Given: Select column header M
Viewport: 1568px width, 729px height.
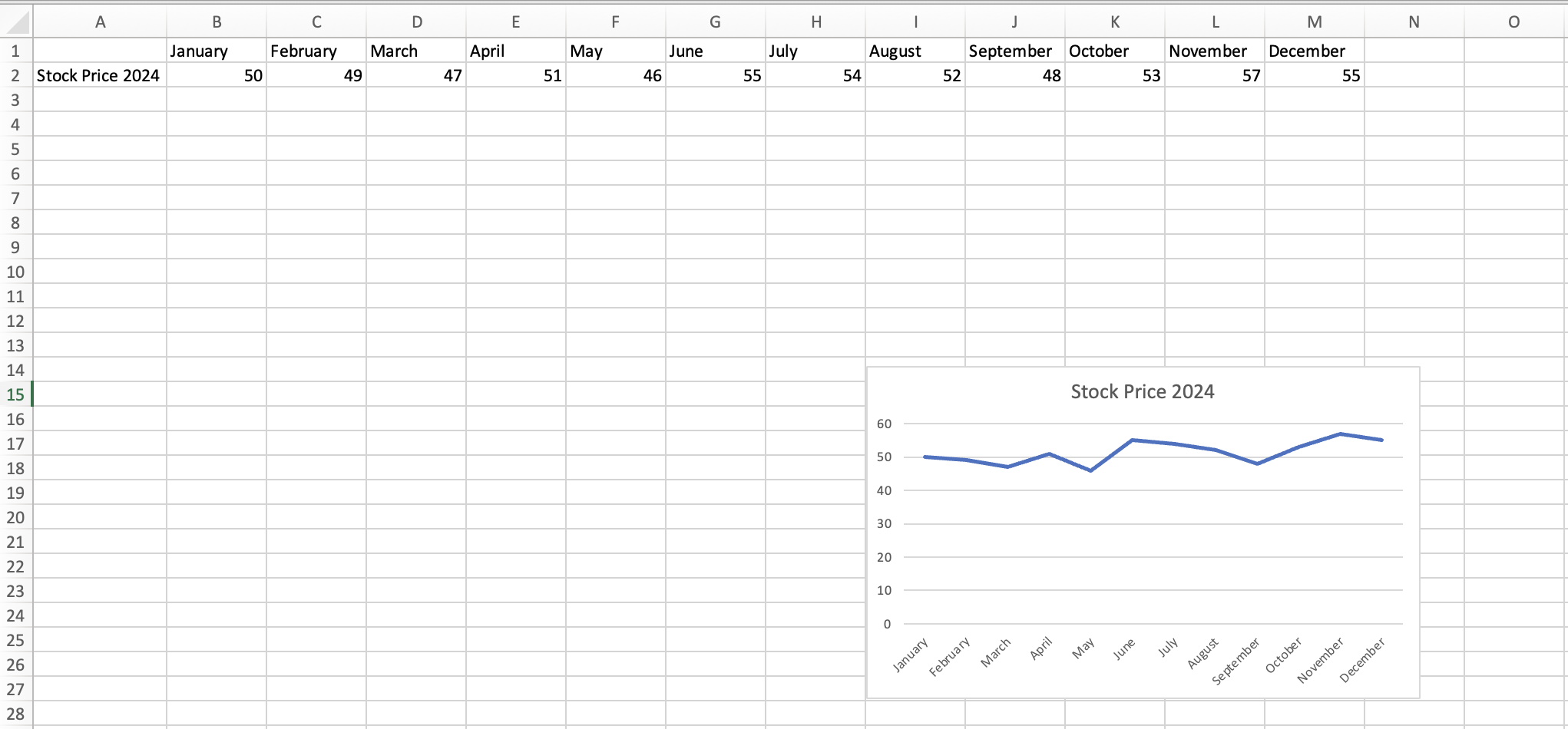Looking at the screenshot, I should pos(1314,21).
